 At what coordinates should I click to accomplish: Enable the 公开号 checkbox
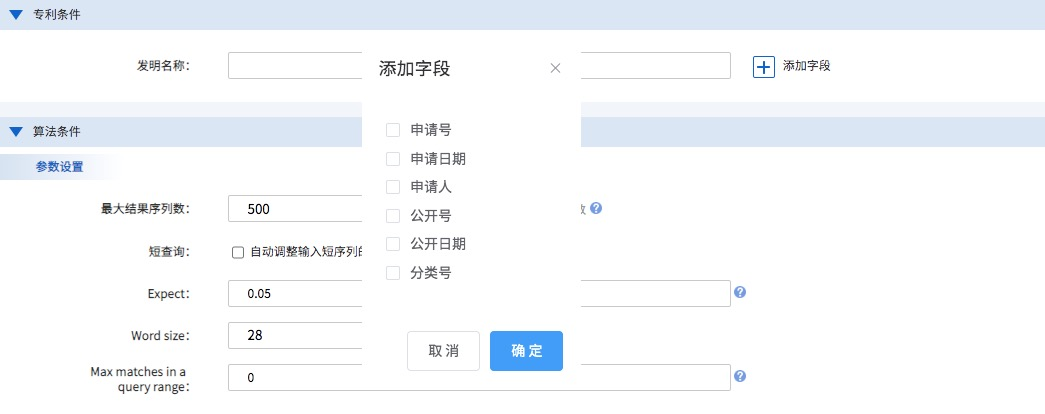click(393, 216)
